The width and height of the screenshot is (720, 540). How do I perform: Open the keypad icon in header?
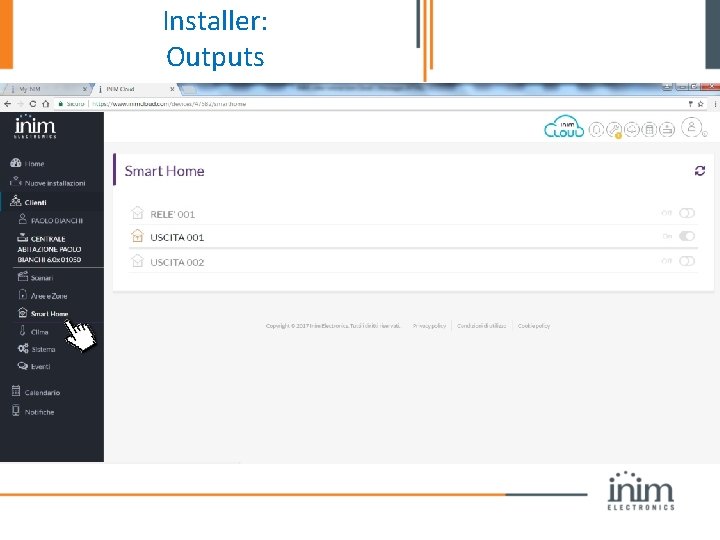[x=649, y=130]
